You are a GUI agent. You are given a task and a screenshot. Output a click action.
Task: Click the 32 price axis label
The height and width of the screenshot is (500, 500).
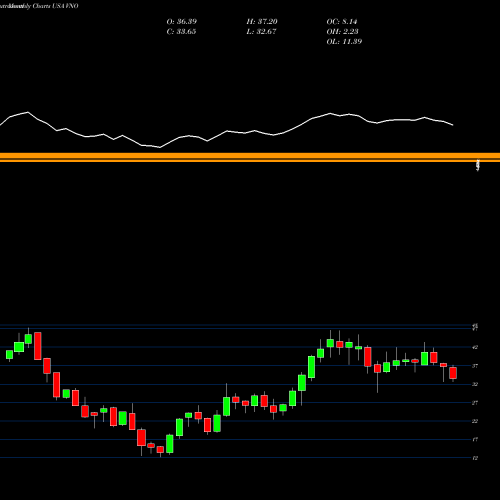point(475,384)
